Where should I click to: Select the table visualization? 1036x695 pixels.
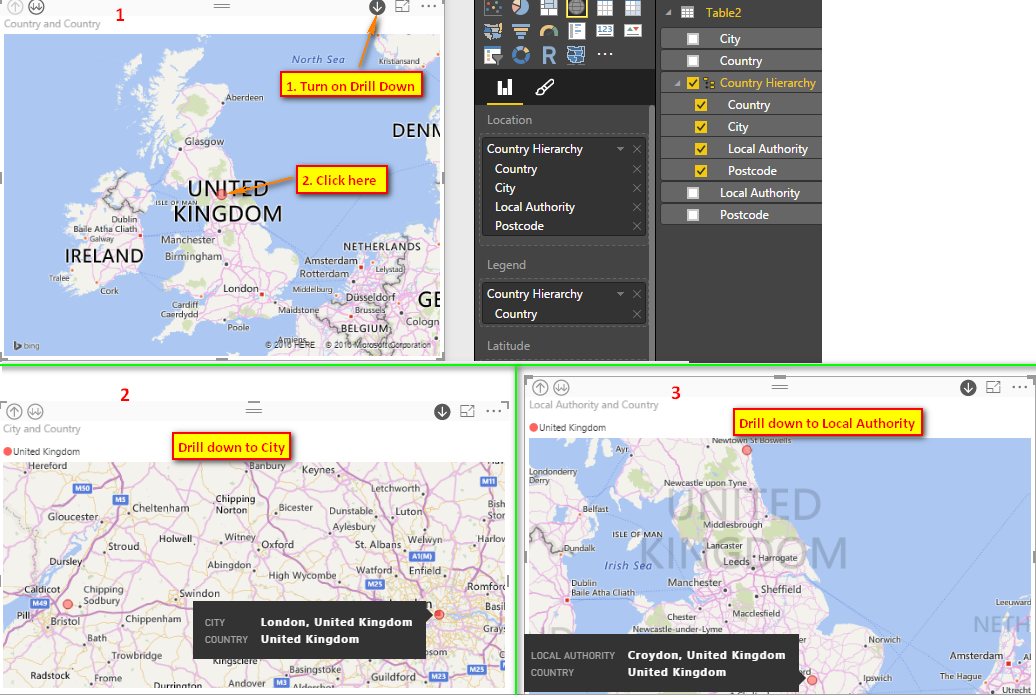point(605,7)
